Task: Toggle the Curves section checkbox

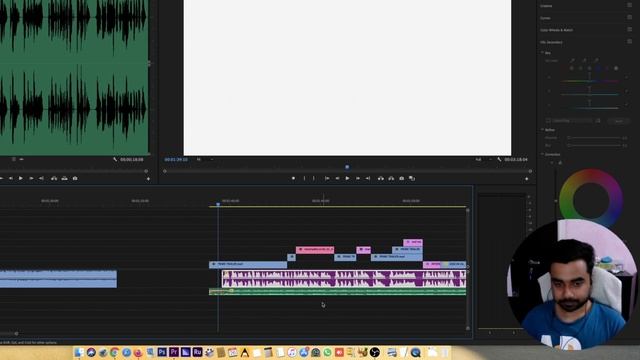Action: (630, 18)
